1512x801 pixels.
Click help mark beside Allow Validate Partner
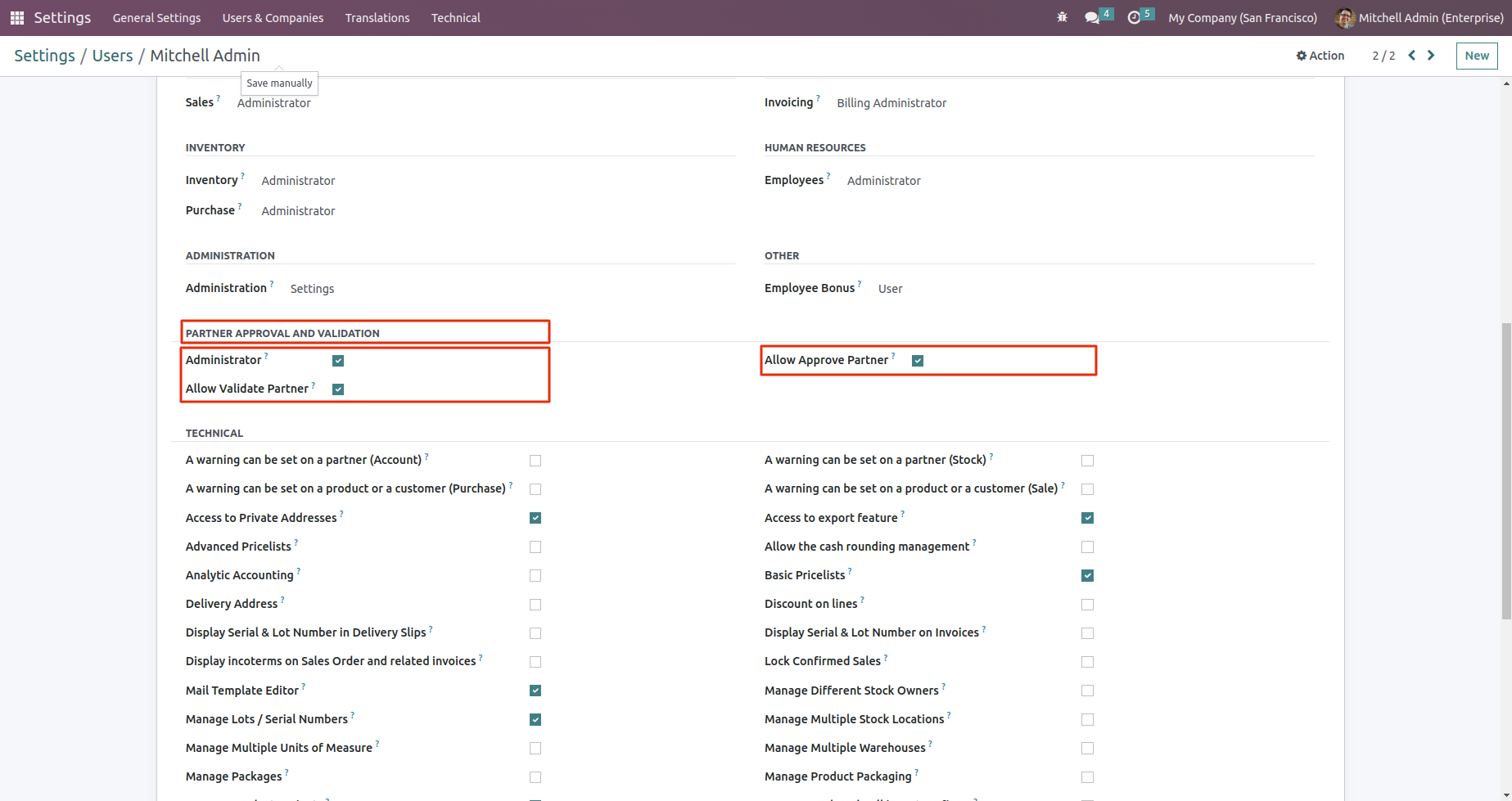point(314,385)
